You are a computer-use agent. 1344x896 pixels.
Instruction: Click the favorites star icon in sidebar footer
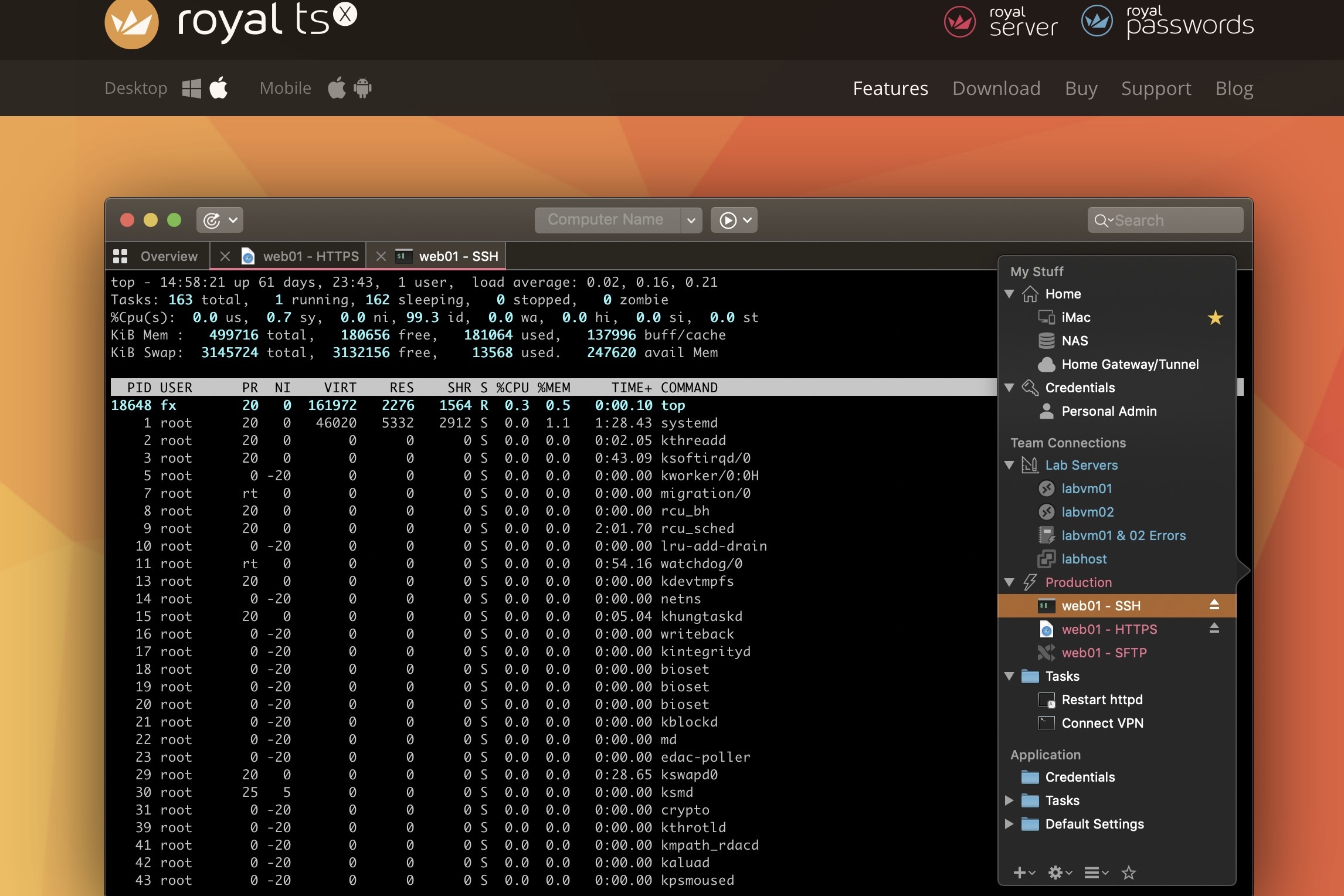pyautogui.click(x=1128, y=873)
